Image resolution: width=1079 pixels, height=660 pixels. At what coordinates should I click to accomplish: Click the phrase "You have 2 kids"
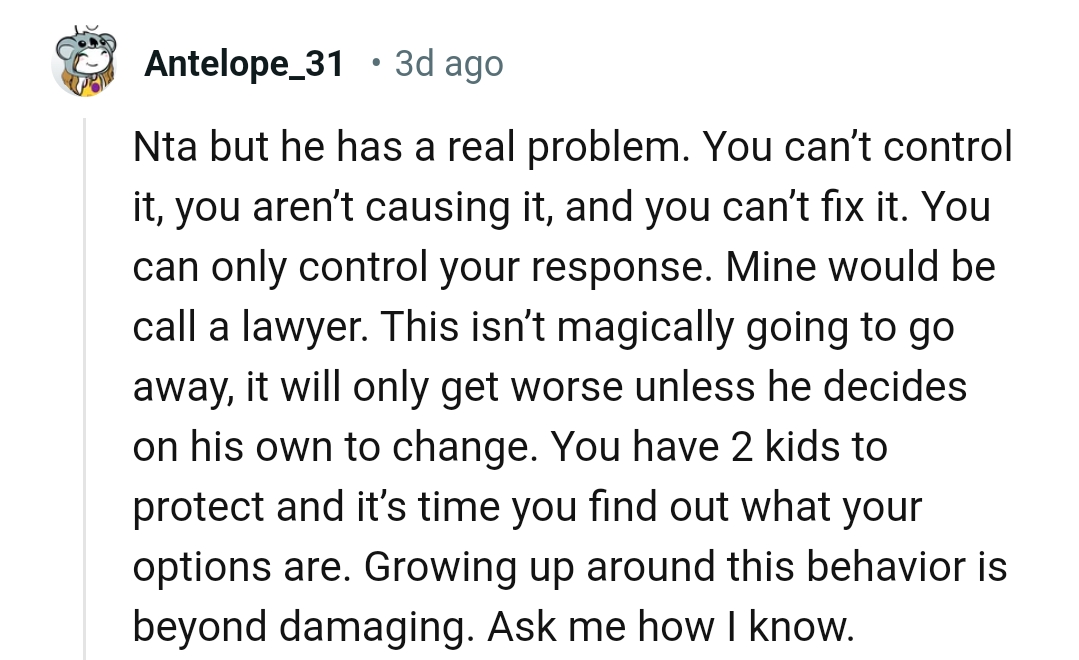686,449
